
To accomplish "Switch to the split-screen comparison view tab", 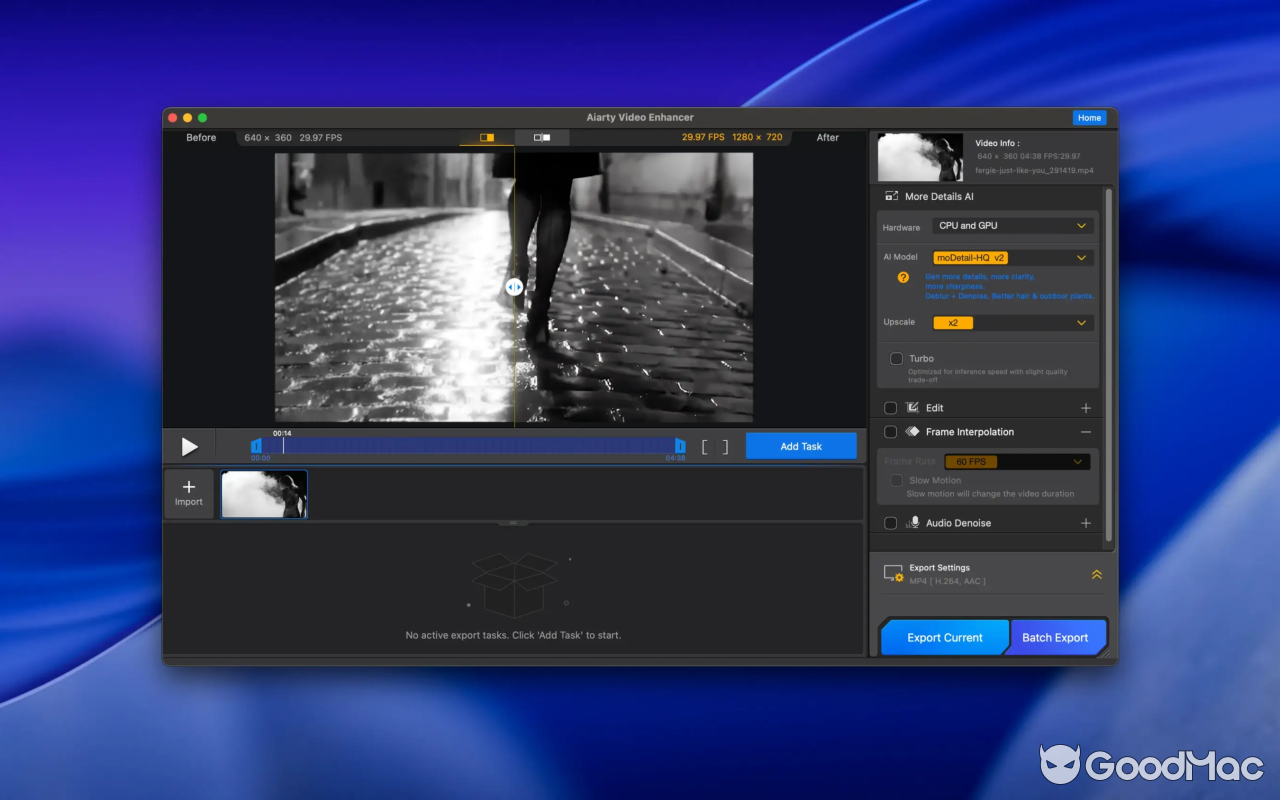I will [x=541, y=137].
